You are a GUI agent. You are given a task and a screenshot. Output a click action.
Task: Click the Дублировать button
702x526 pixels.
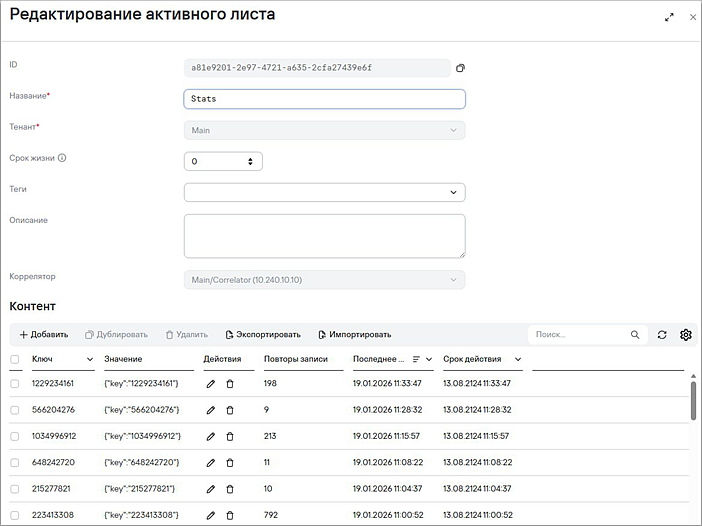(x=116, y=335)
